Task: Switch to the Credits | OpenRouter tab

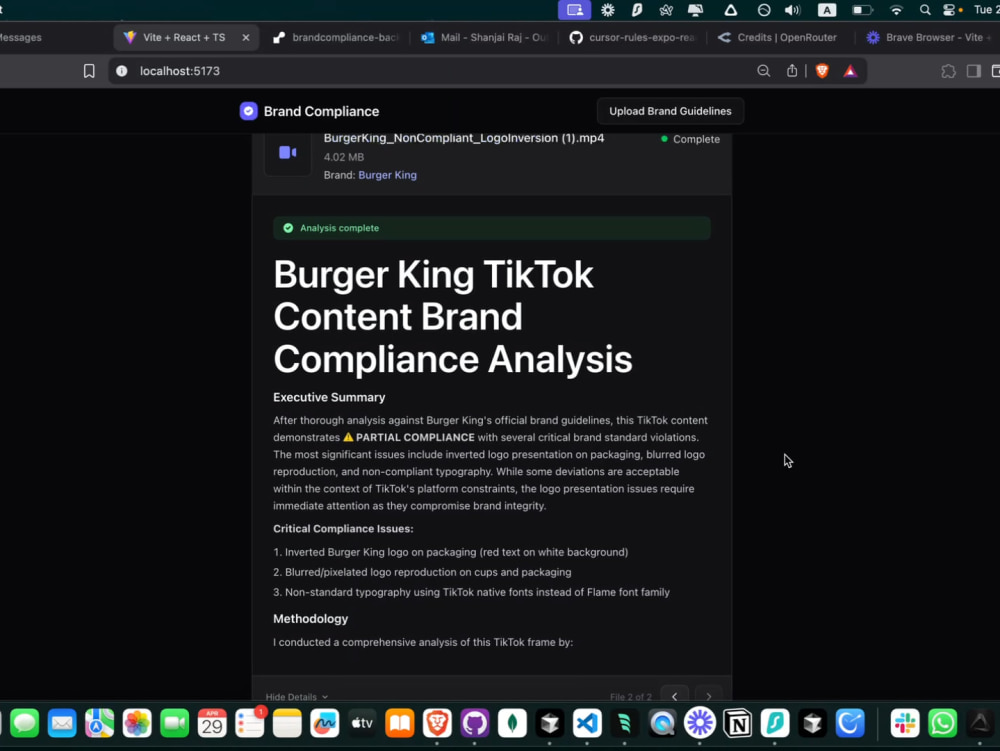Action: click(x=777, y=38)
